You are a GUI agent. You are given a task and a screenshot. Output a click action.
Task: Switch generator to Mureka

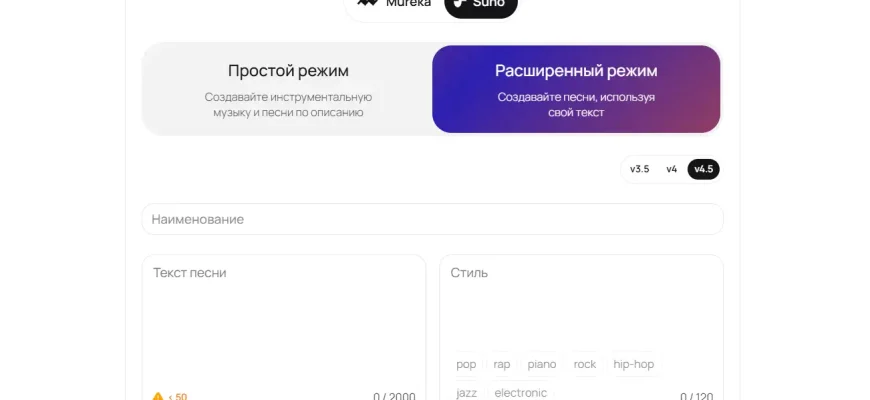pyautogui.click(x=395, y=5)
